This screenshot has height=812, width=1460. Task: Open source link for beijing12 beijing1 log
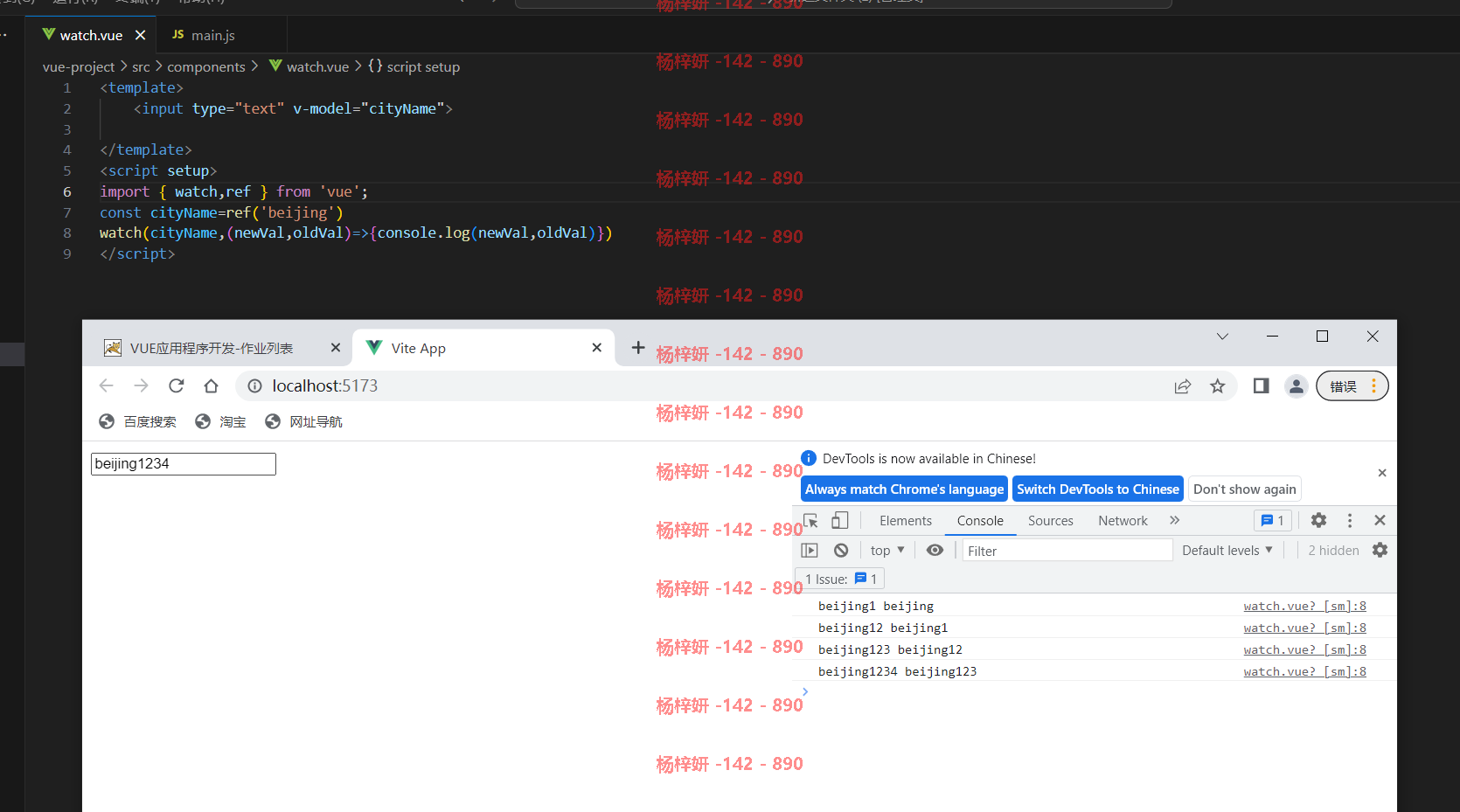1304,628
